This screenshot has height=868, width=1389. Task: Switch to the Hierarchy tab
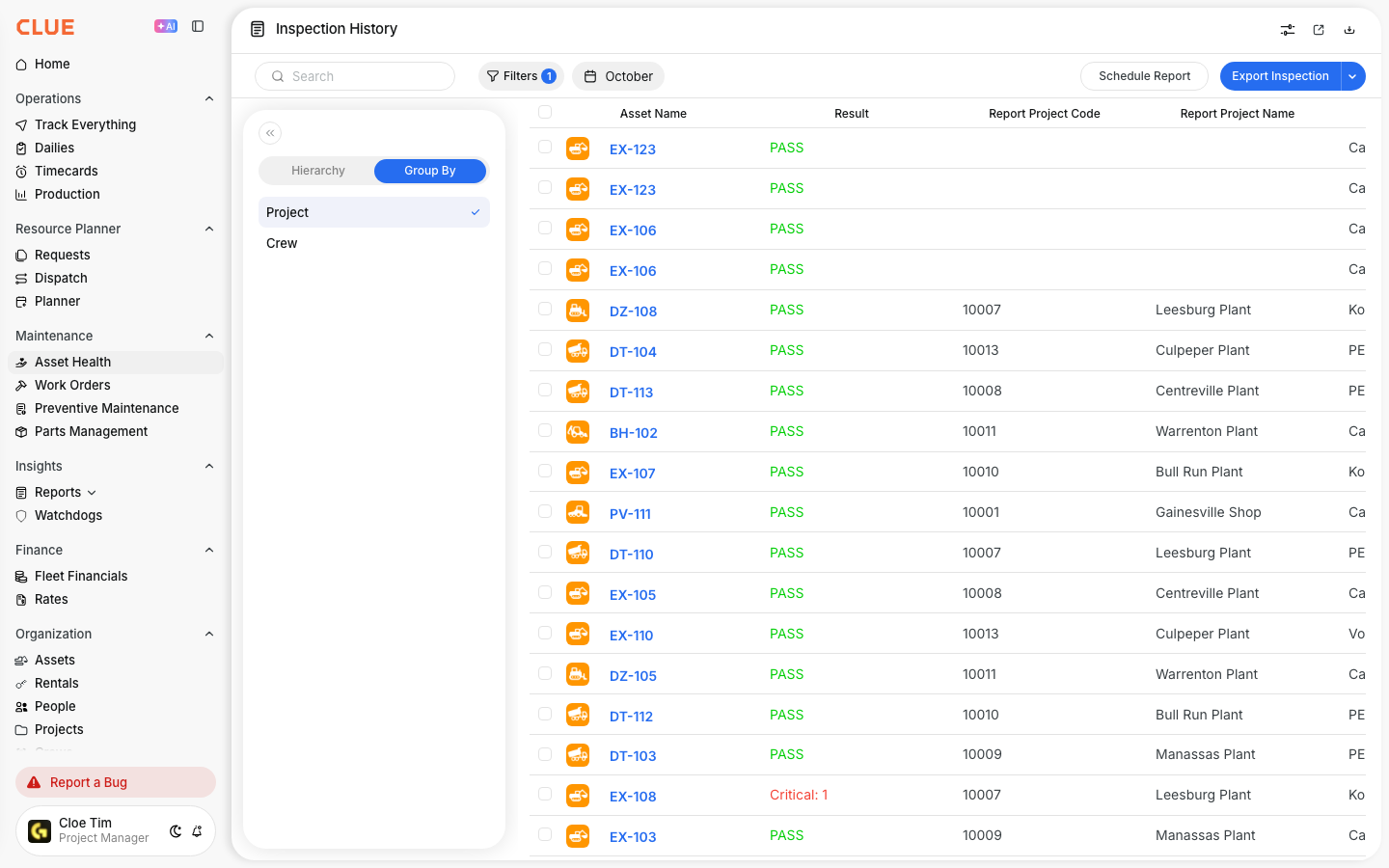(x=317, y=171)
